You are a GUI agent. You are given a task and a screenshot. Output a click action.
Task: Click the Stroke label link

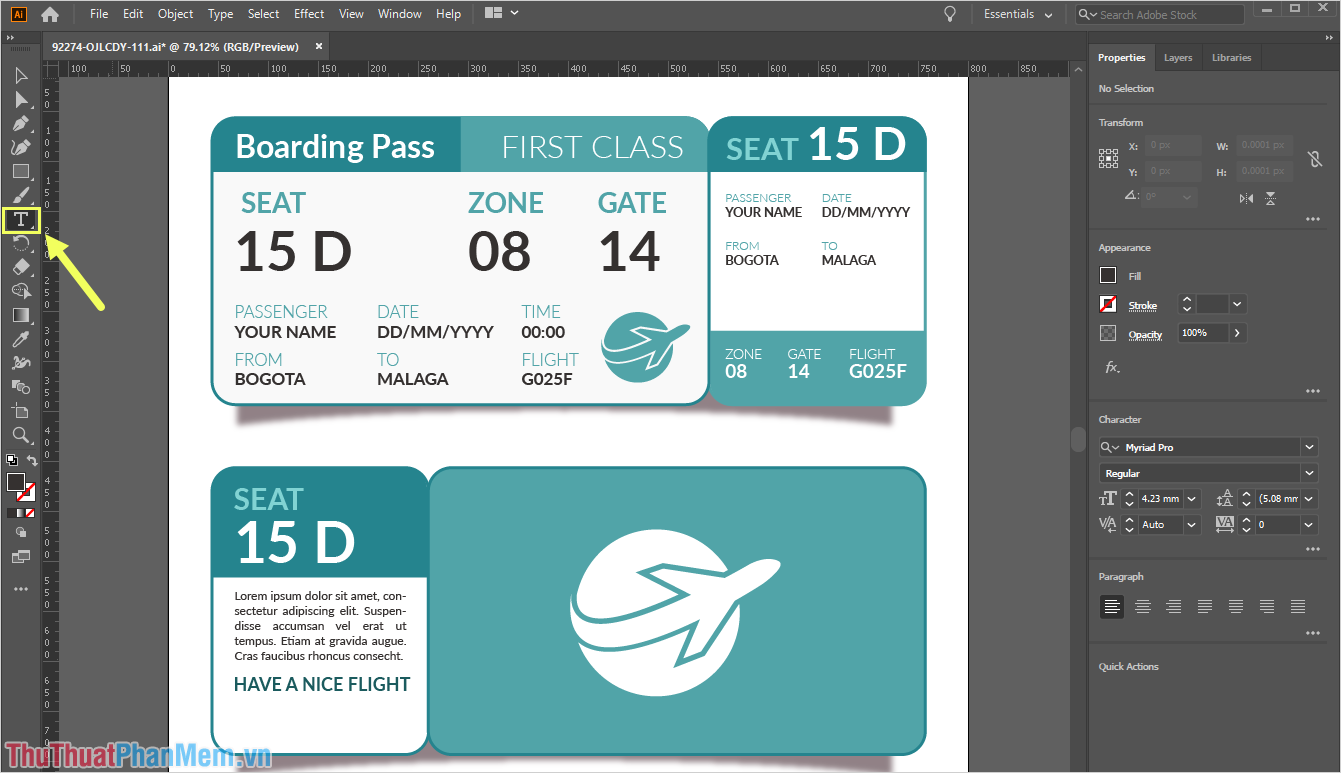pyautogui.click(x=1142, y=305)
